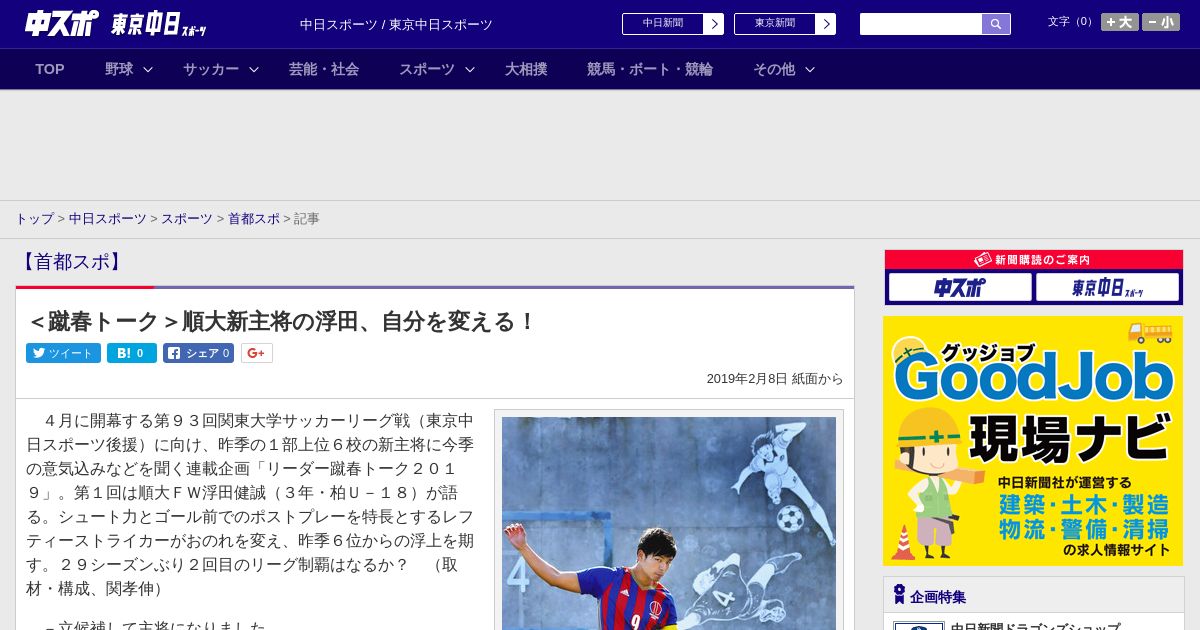Image resolution: width=1200 pixels, height=630 pixels.
Task: Click 首都スポ breadcrumb link
Action: coord(254,218)
